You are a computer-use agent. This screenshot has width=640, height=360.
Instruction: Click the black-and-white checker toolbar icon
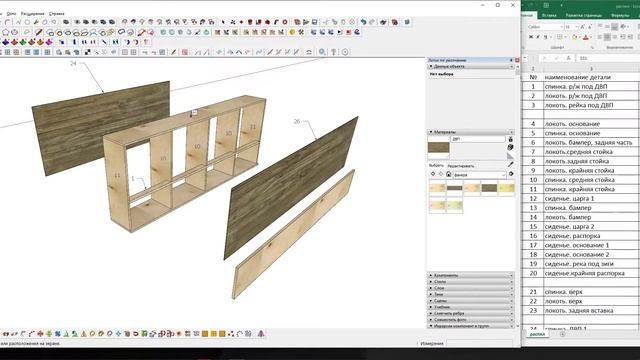coord(87,52)
